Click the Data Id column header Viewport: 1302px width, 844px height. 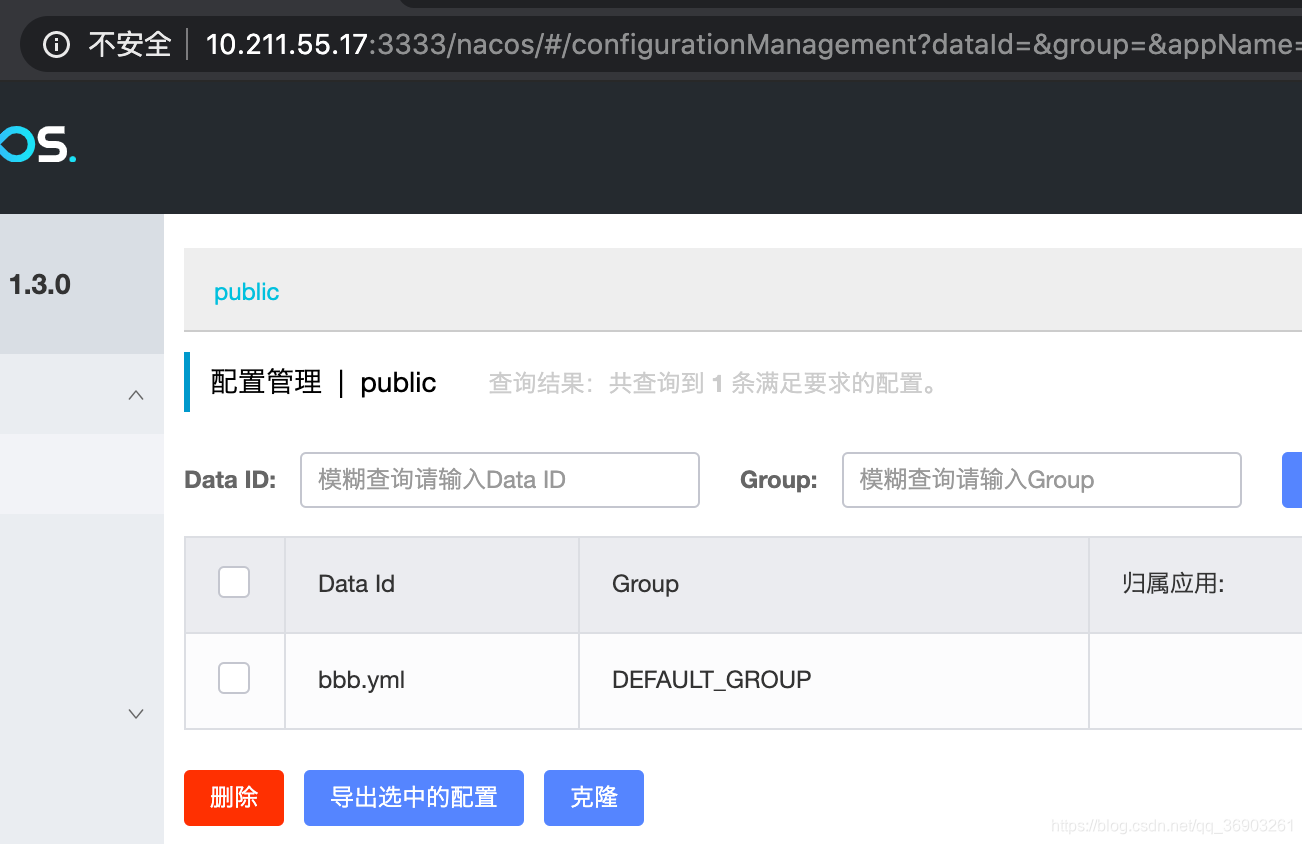[432, 585]
